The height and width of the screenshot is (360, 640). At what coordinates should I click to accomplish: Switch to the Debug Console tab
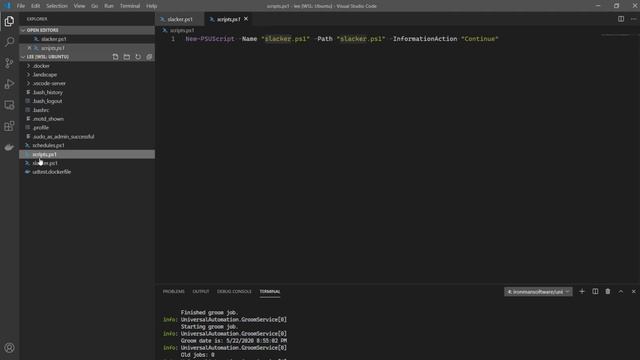click(234, 291)
